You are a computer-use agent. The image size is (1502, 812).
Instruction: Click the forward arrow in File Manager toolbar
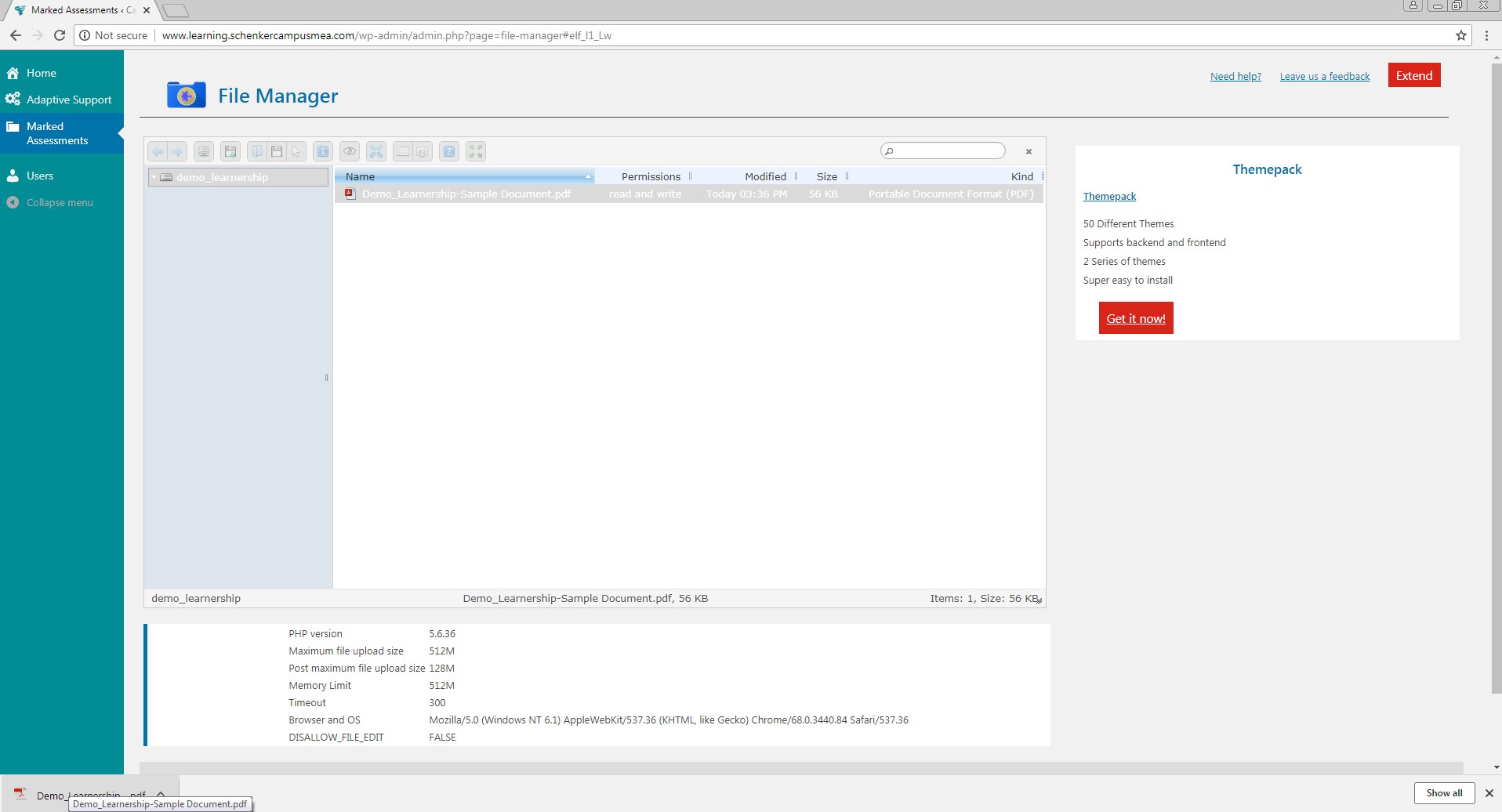point(177,151)
